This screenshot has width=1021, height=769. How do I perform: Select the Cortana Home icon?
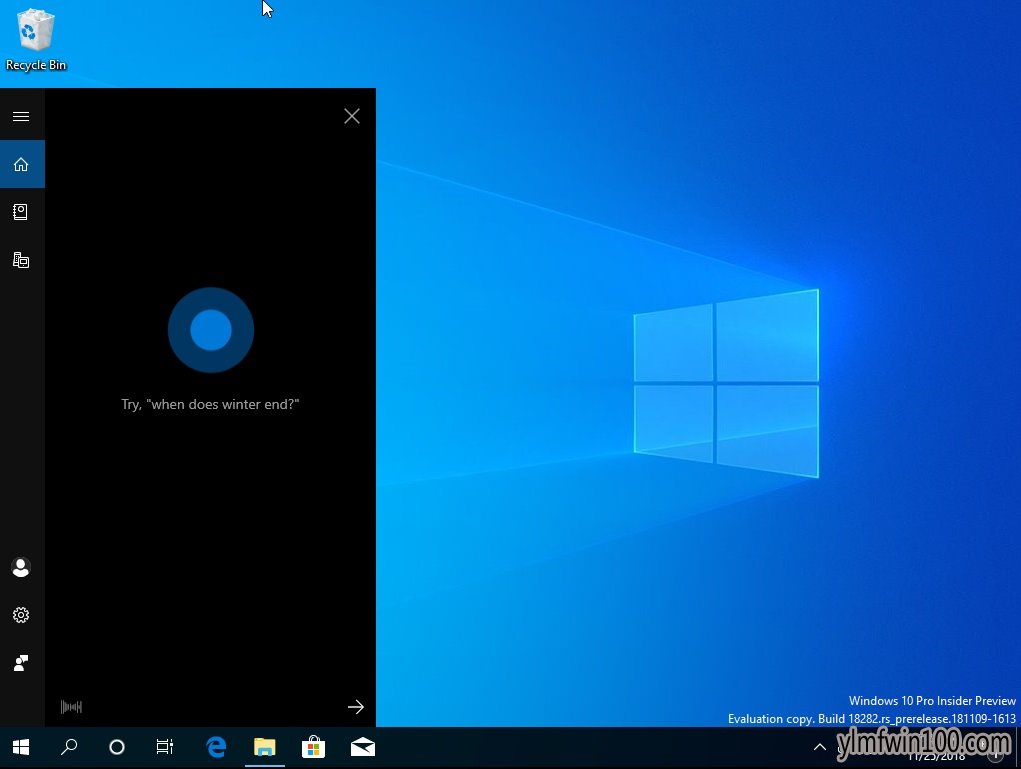pyautogui.click(x=21, y=164)
